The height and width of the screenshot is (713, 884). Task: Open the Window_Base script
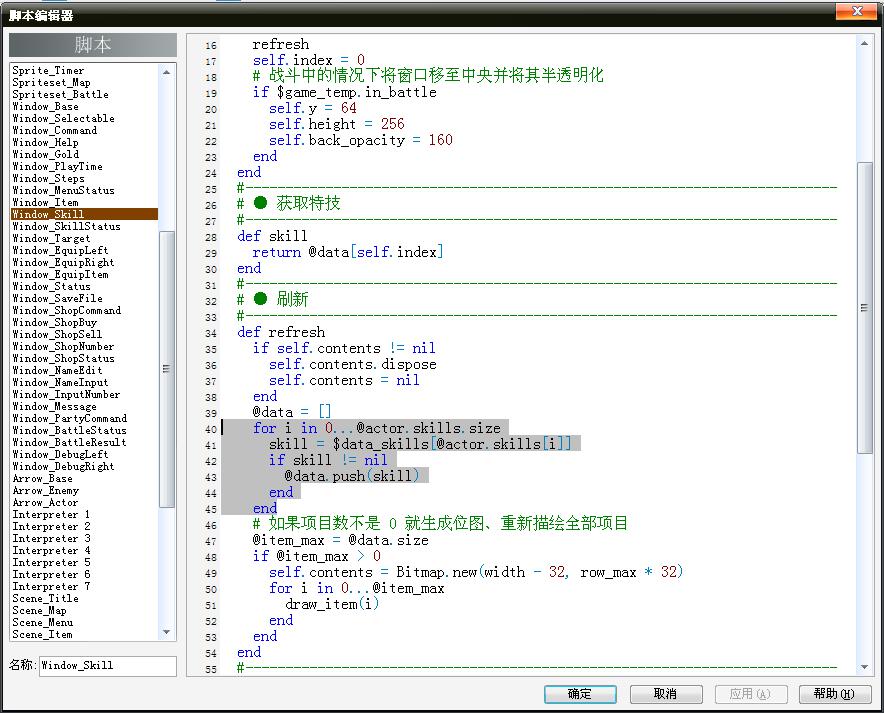click(x=45, y=107)
